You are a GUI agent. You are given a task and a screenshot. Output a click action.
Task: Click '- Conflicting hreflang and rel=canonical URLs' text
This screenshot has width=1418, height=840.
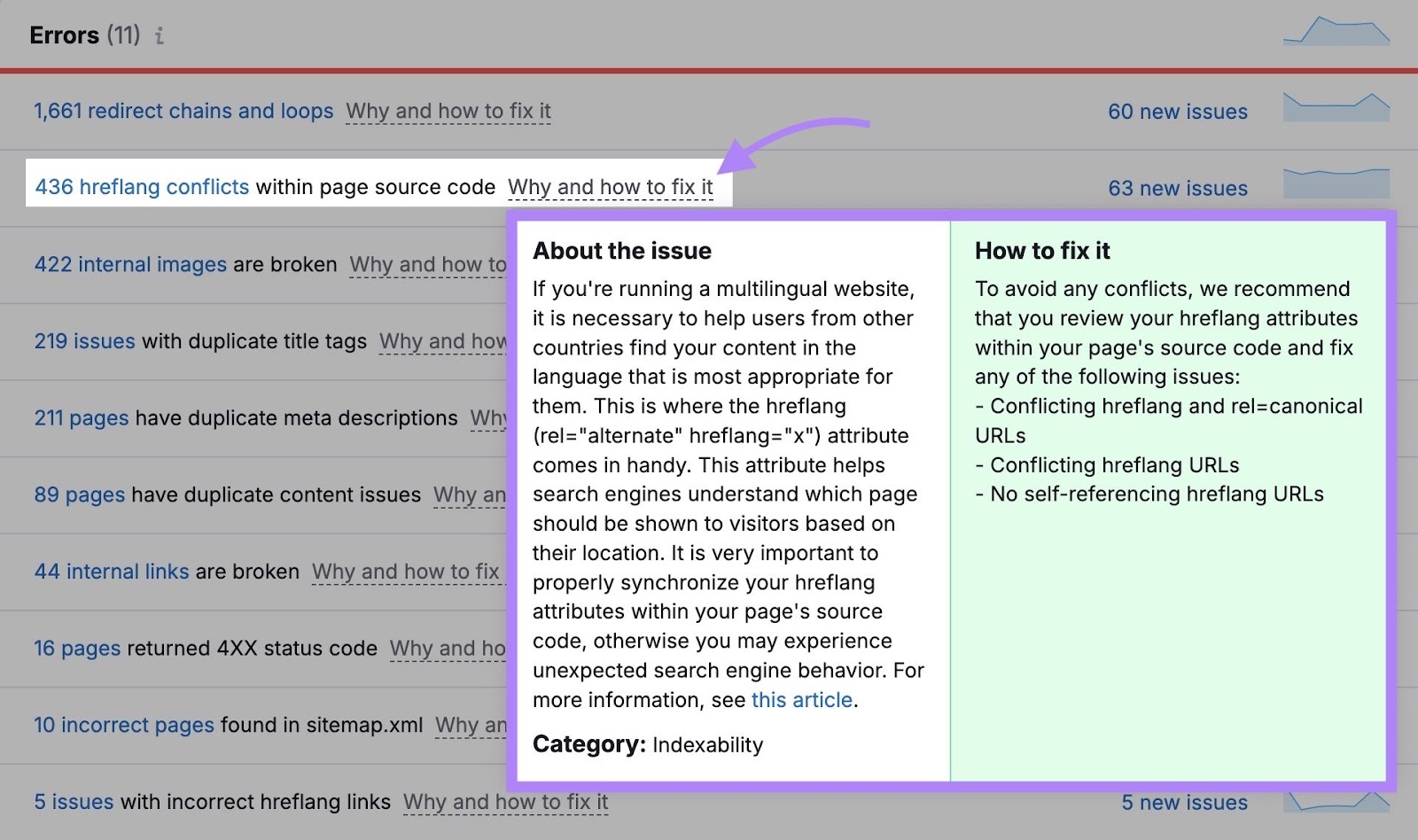tap(1169, 421)
